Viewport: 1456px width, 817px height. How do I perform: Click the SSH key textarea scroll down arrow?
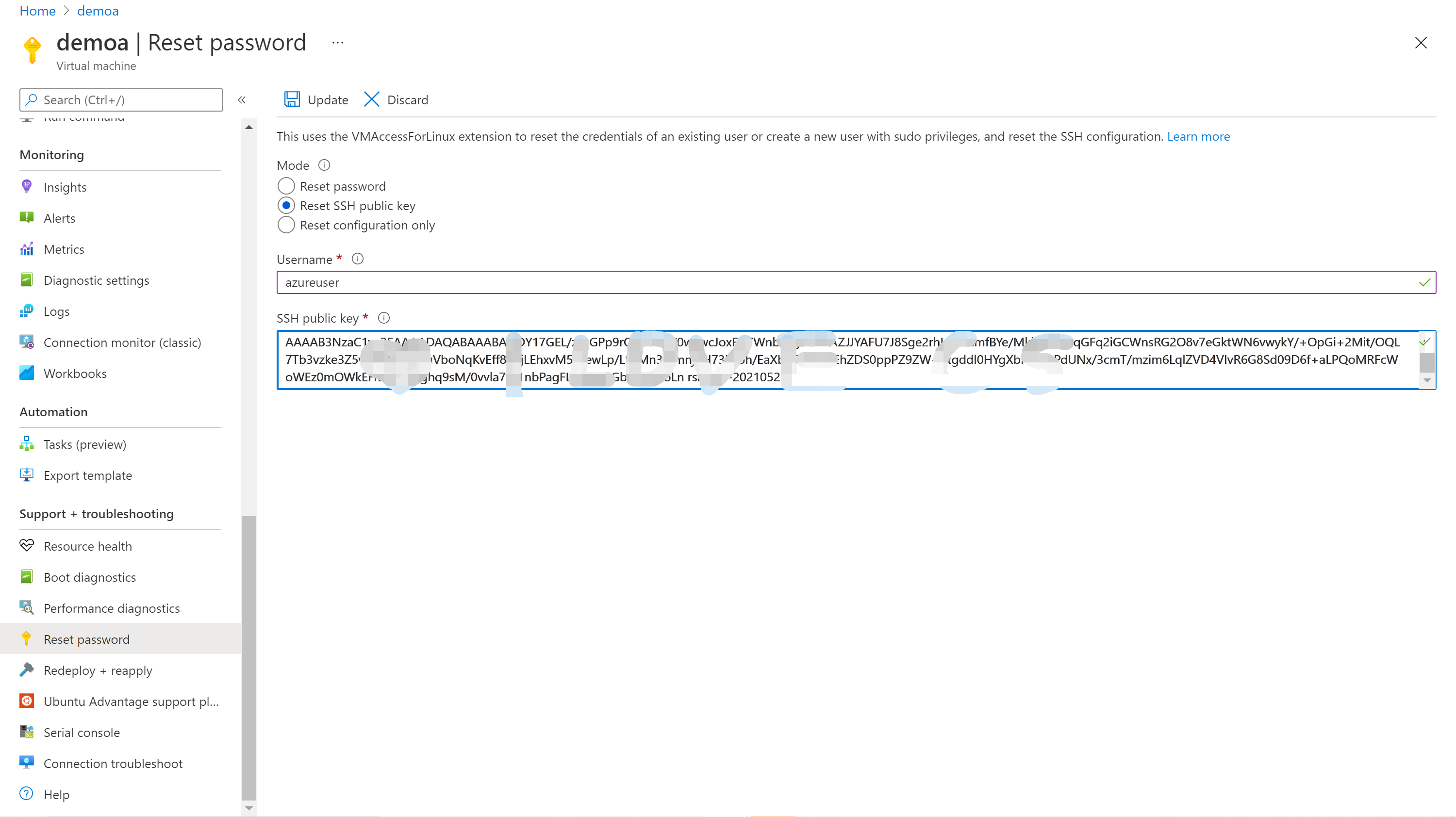click(1427, 380)
